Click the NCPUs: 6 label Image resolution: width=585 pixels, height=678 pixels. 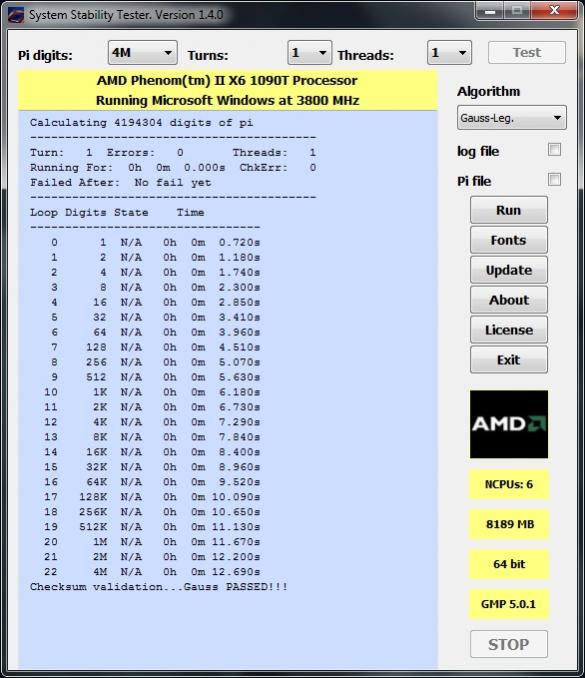click(x=509, y=484)
